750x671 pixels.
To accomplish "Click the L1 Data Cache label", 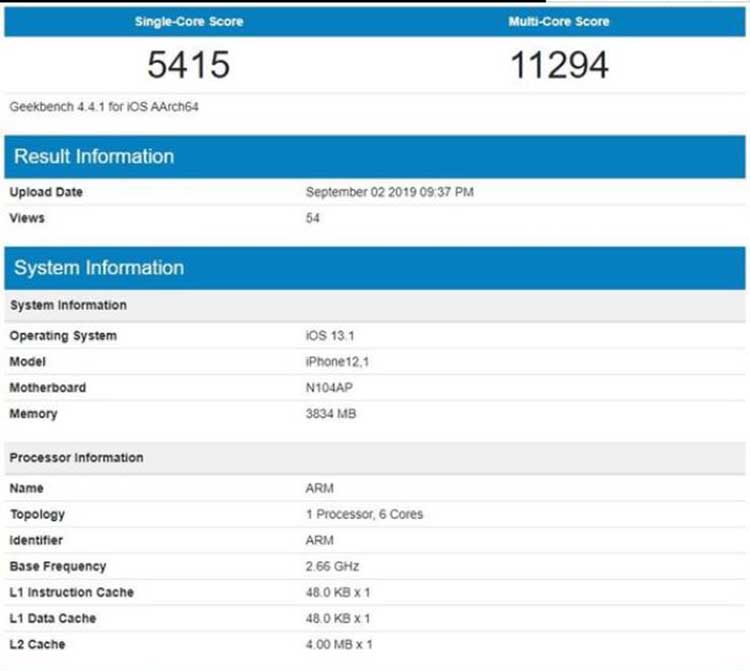I will (x=53, y=618).
